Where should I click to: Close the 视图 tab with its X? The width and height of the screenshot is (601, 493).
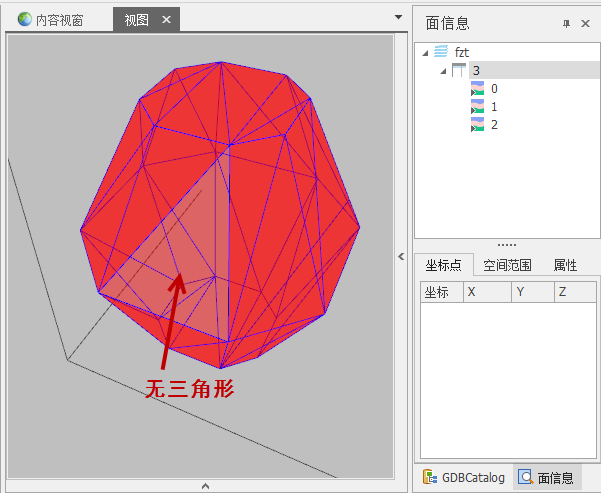click(x=166, y=20)
